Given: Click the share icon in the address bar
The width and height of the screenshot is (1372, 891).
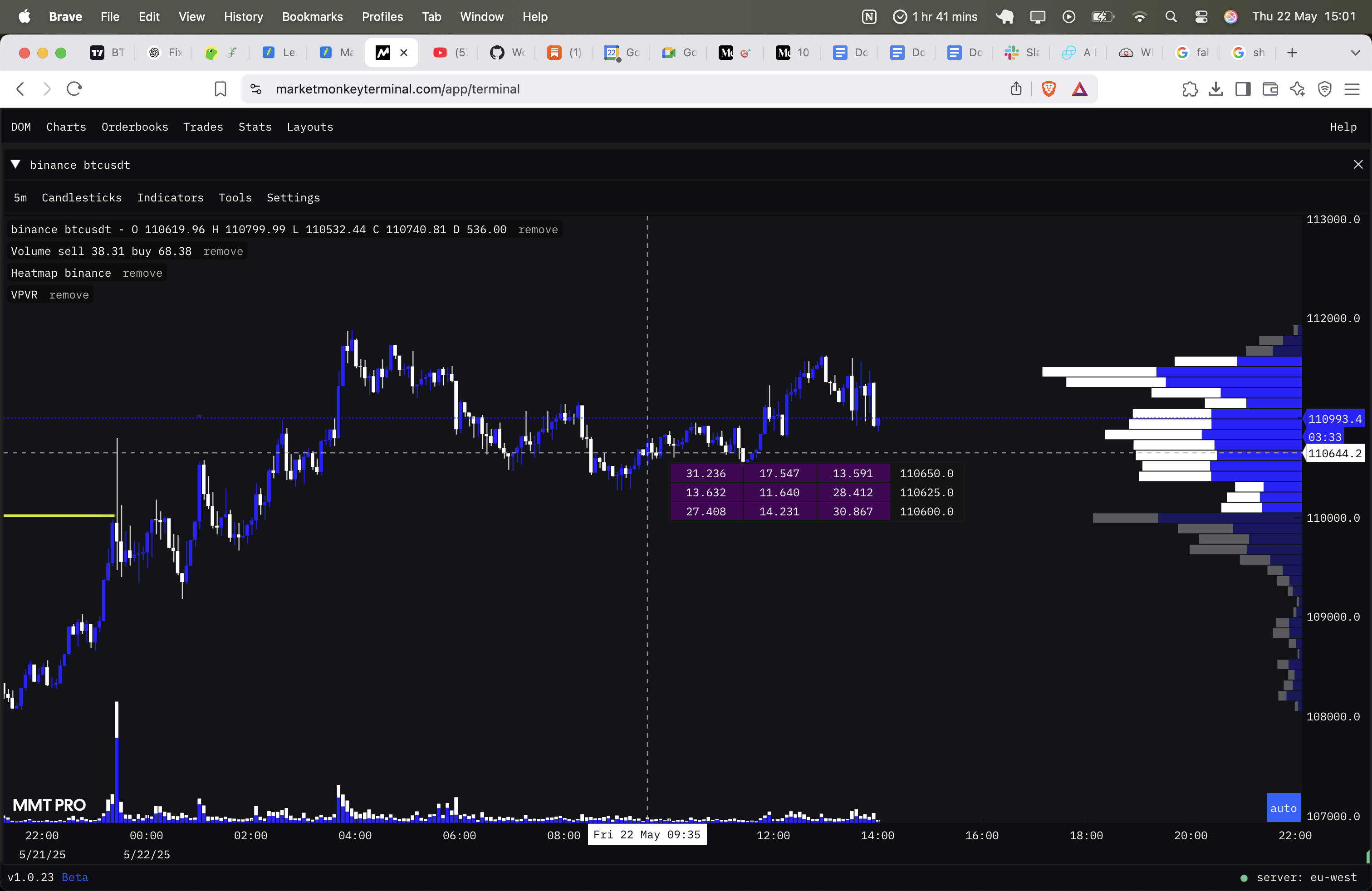Looking at the screenshot, I should click(x=1016, y=89).
